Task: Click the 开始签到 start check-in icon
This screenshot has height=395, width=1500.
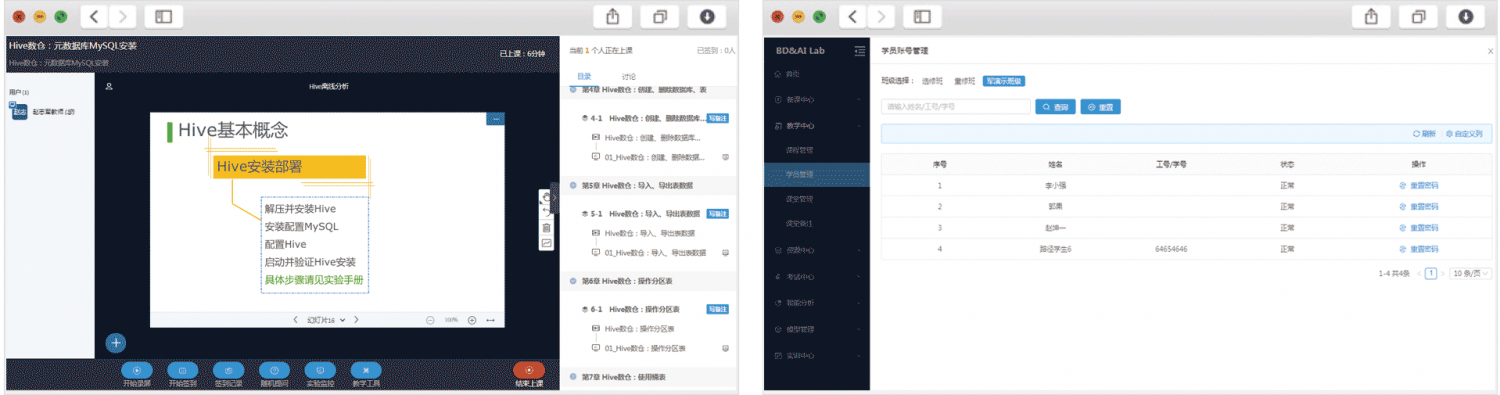Action: click(x=182, y=370)
